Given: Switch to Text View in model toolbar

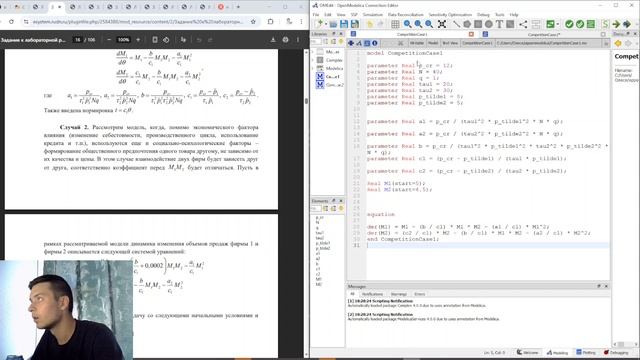Looking at the screenshot, I should tap(367, 43).
